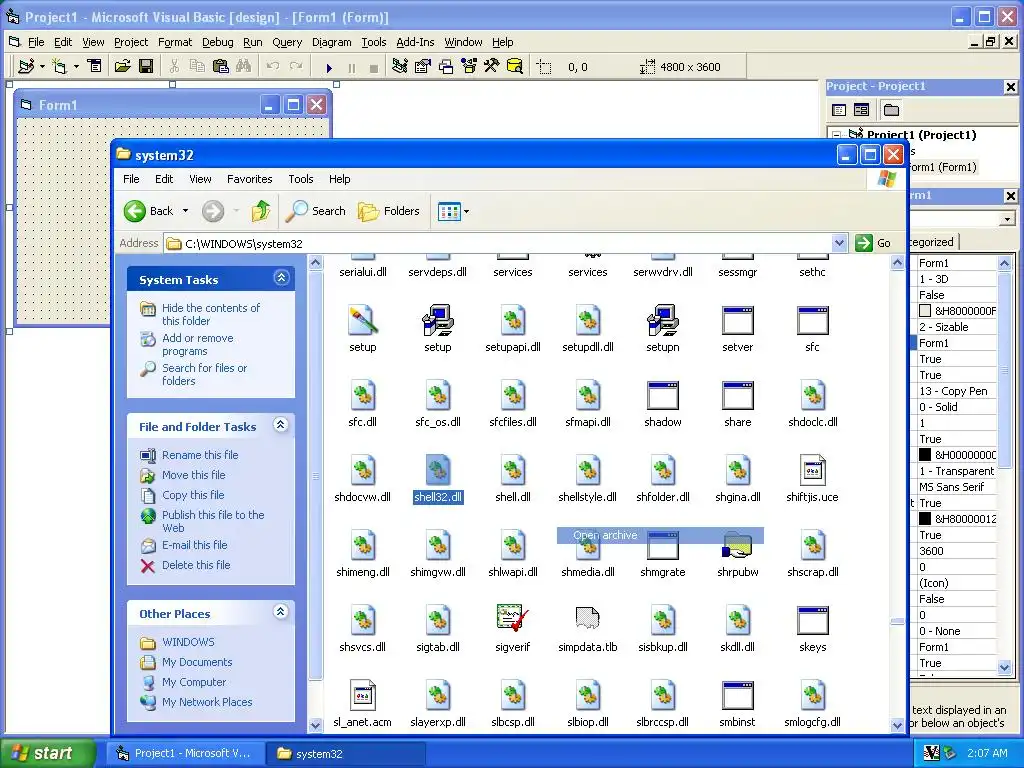Open Form Layout Window toolbar icon
The image size is (1024, 768).
pyautogui.click(x=446, y=67)
